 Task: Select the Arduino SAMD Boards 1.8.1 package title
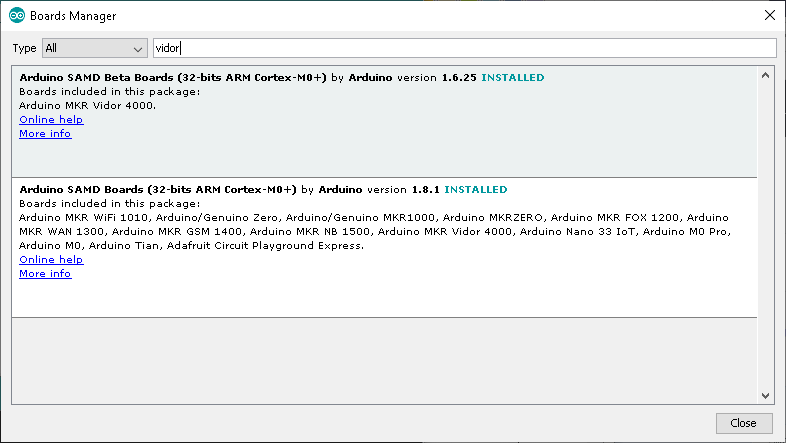158,190
